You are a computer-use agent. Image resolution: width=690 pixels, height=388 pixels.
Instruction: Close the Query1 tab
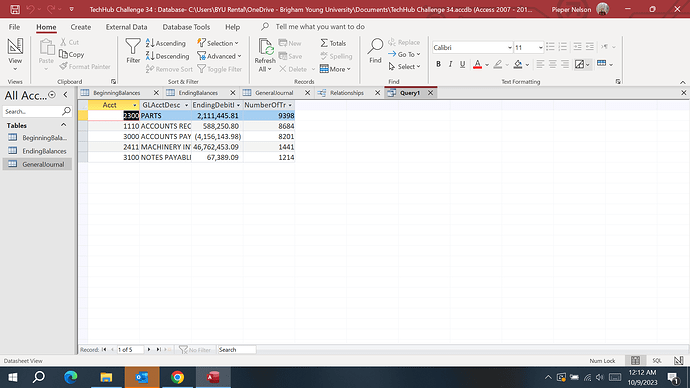(431, 93)
